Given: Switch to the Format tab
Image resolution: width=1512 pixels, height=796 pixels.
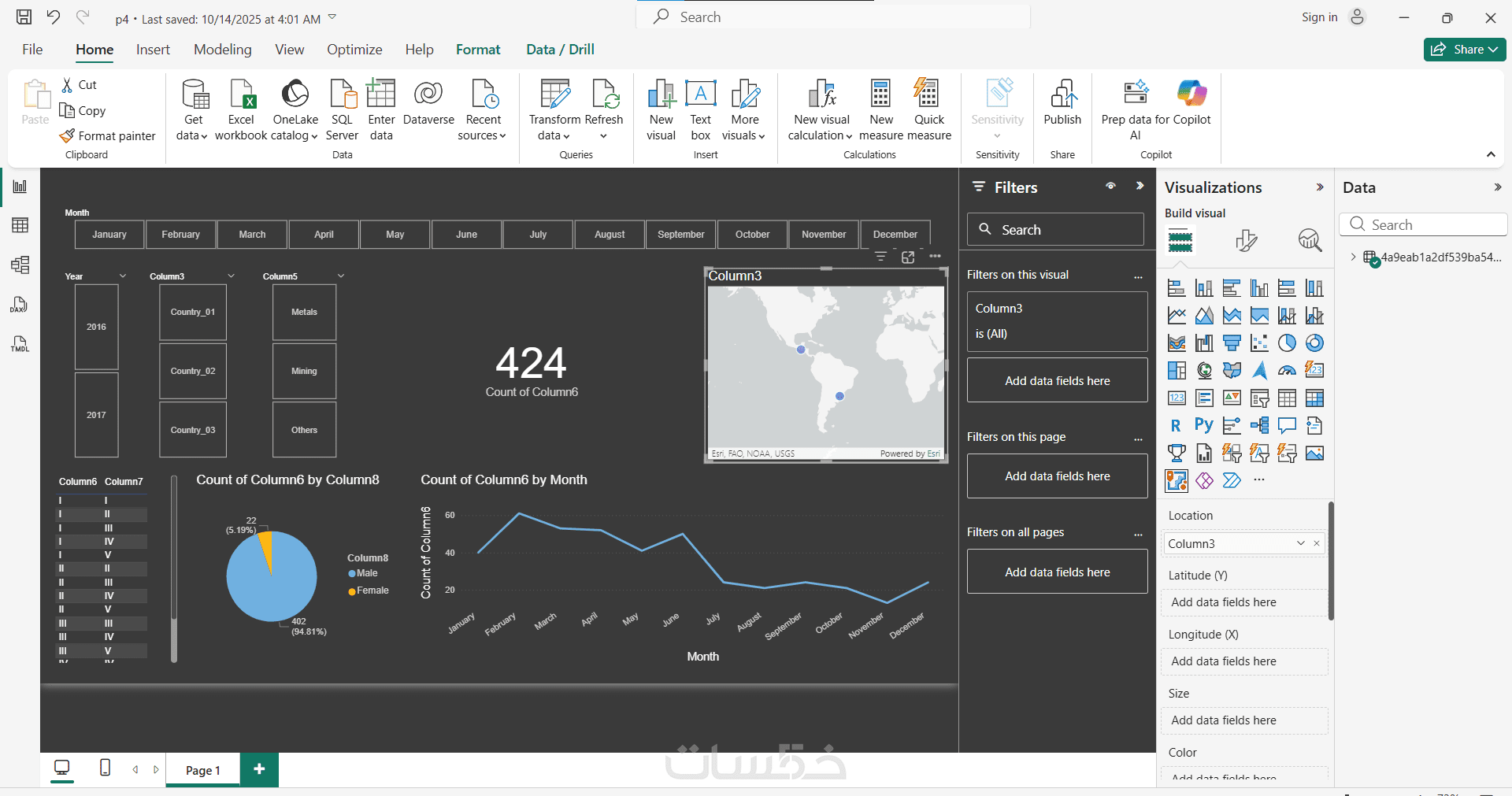Looking at the screenshot, I should (x=478, y=50).
